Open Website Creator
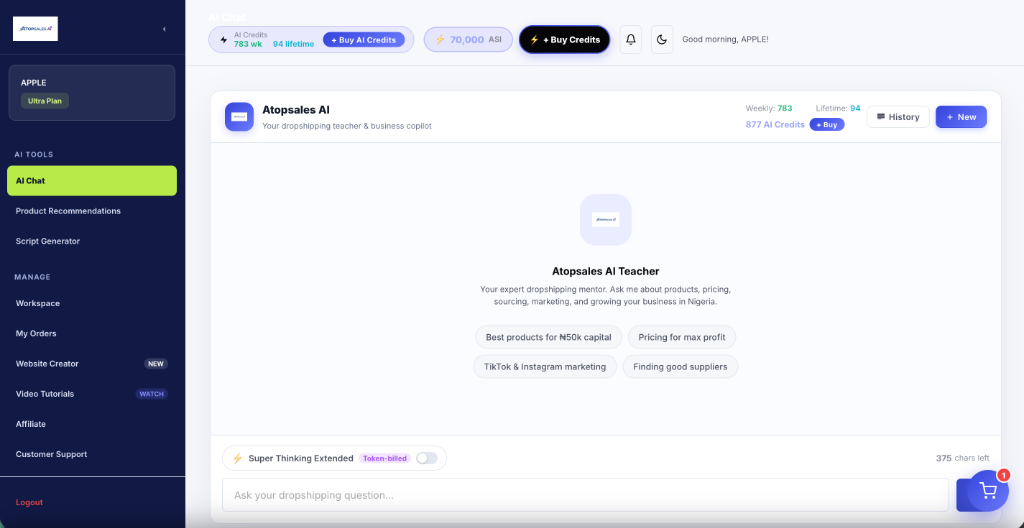 click(x=92, y=363)
